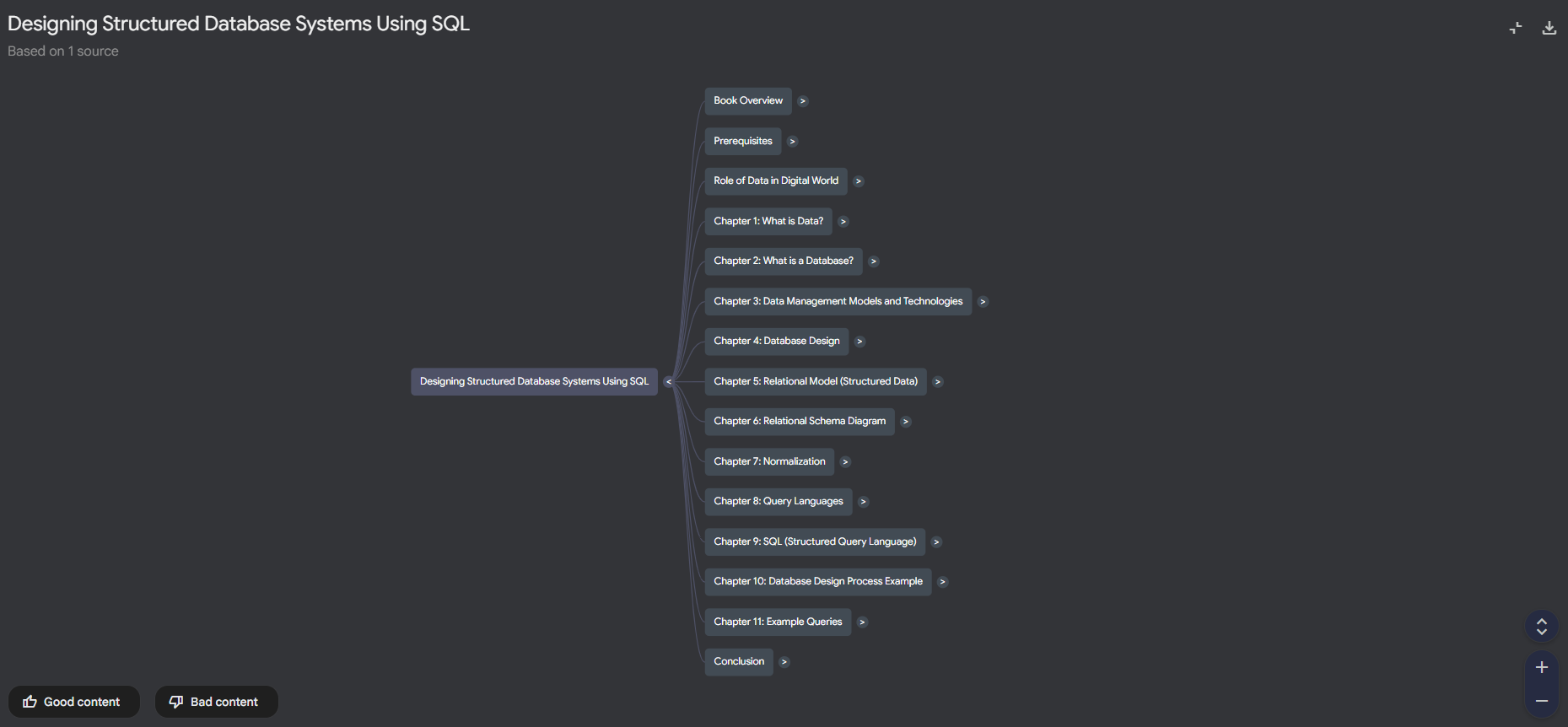Select Role of Data in Digital World node
This screenshot has width=1568, height=727.
point(776,180)
